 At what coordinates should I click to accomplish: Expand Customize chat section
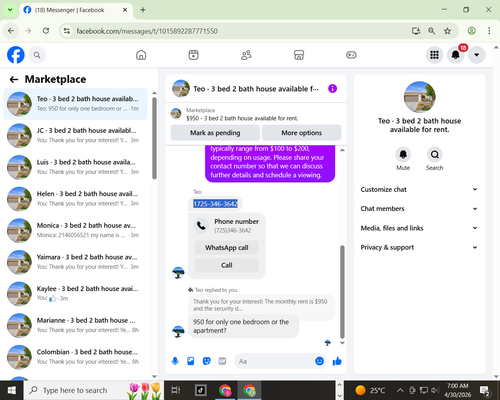pyautogui.click(x=419, y=189)
